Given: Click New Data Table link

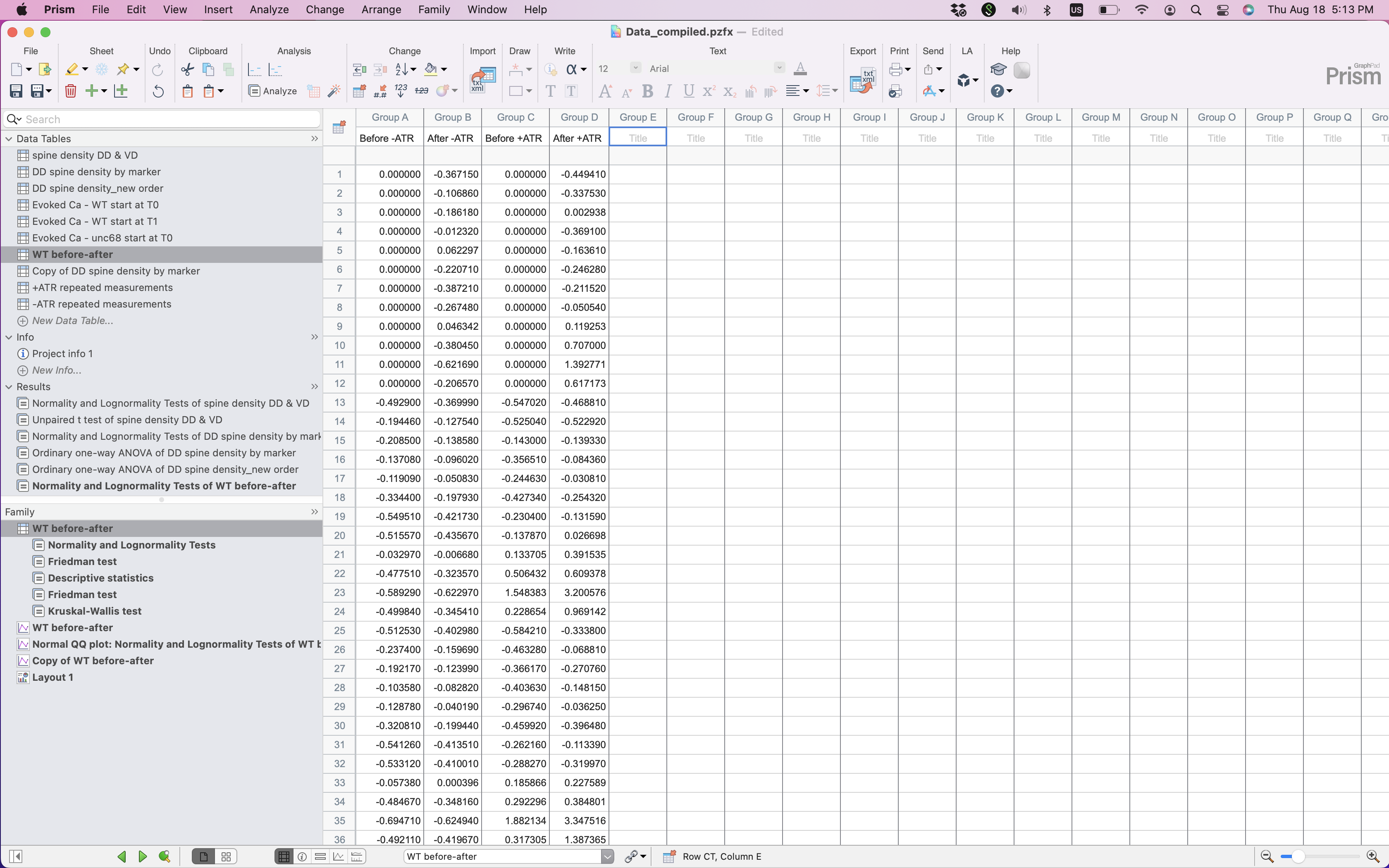Looking at the screenshot, I should [72, 321].
